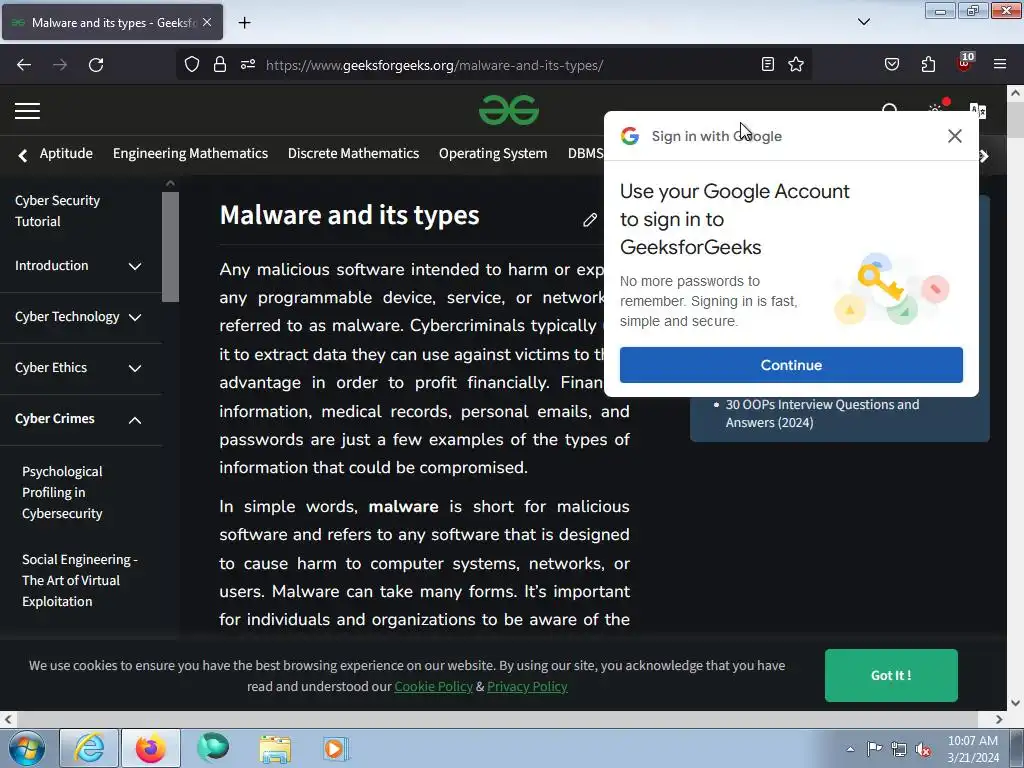This screenshot has height=768, width=1024.
Task: Open the taskbar clock showing 10:07 AM
Action: (972, 749)
